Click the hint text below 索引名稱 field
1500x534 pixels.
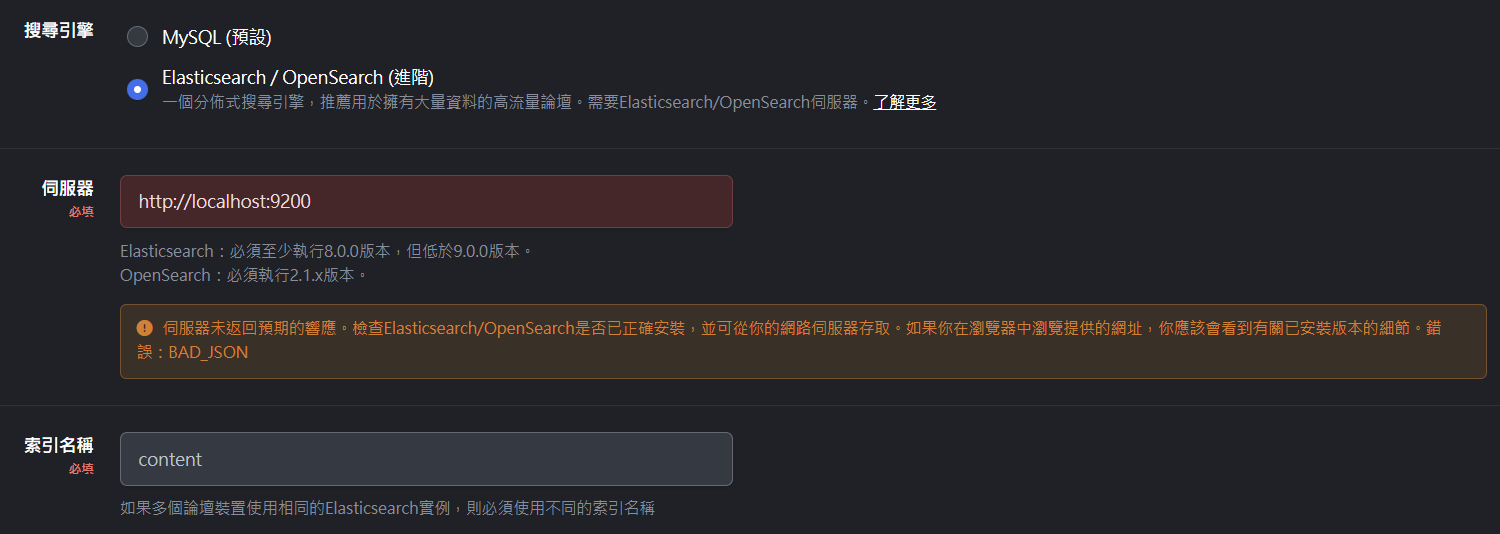point(387,508)
